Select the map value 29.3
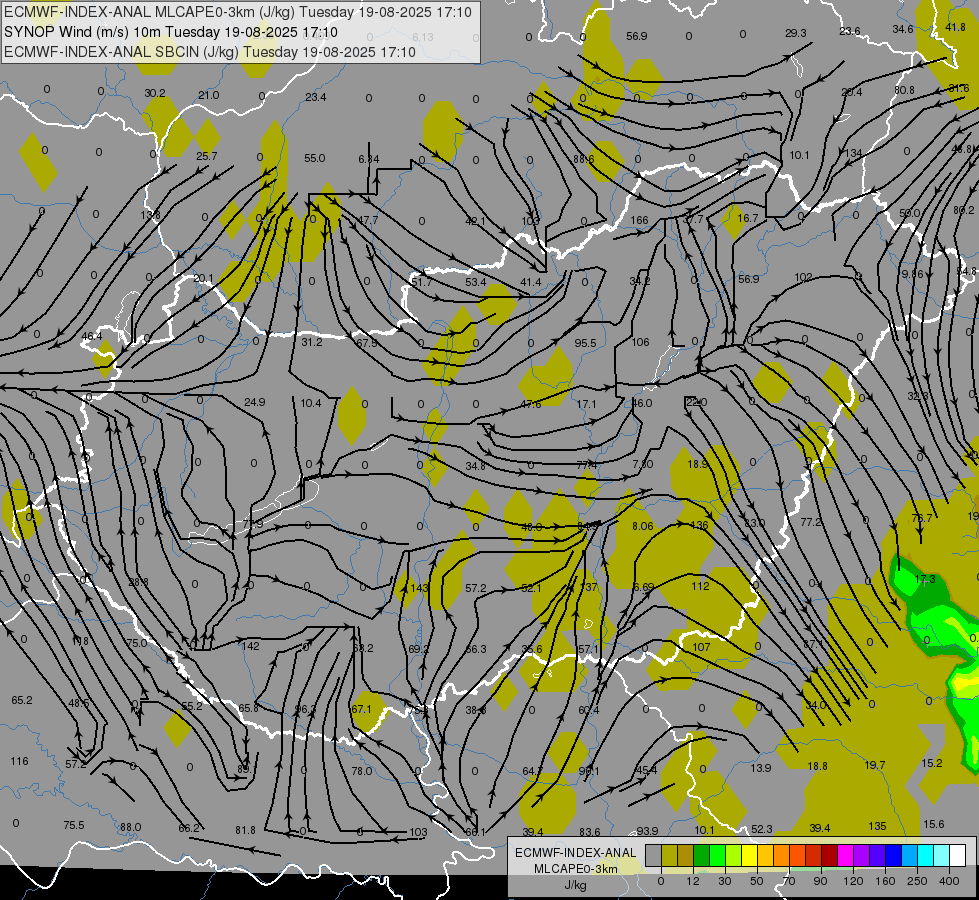This screenshot has width=979, height=900. pyautogui.click(x=795, y=33)
